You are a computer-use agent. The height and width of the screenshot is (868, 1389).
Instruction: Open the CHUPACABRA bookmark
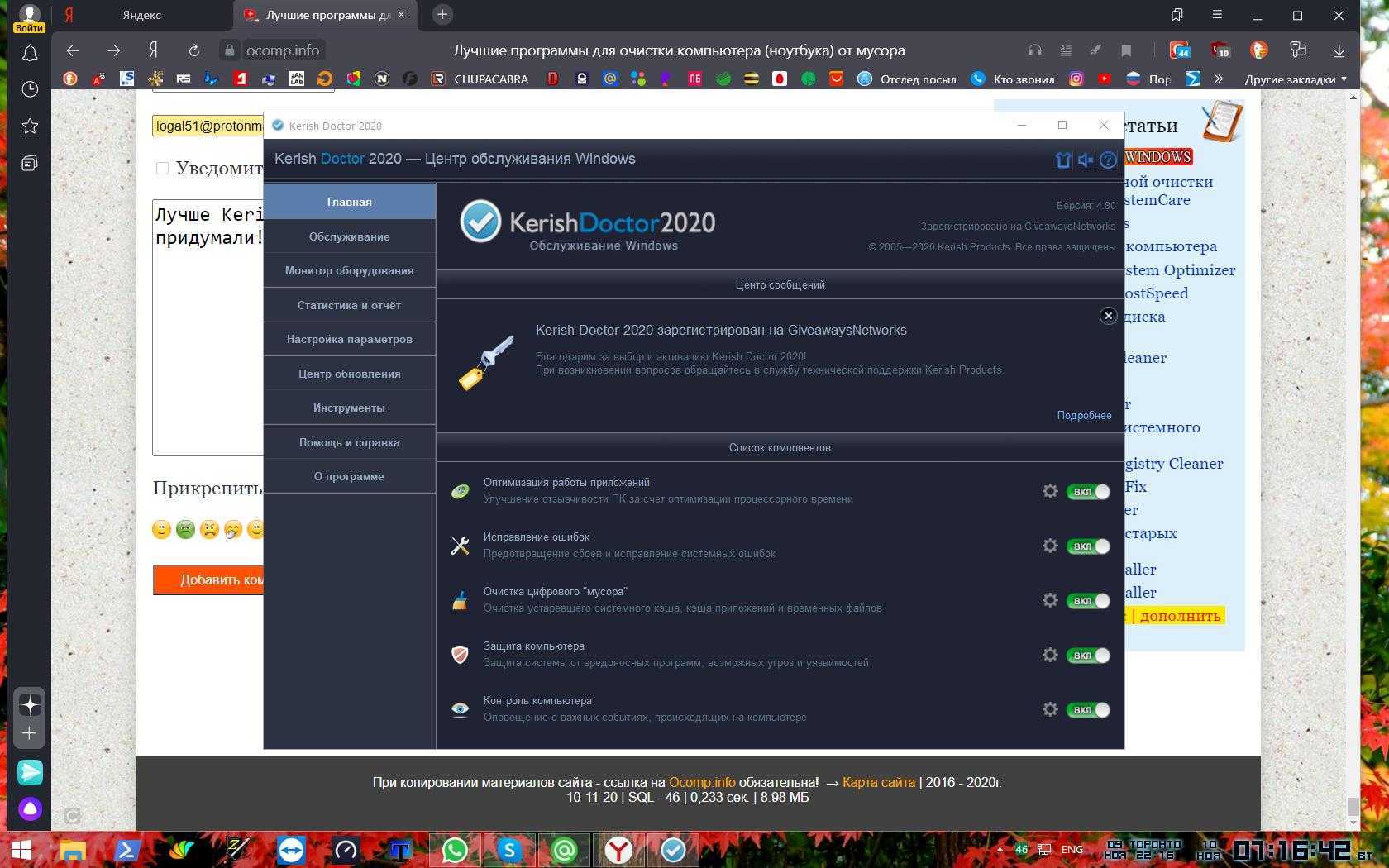click(481, 79)
